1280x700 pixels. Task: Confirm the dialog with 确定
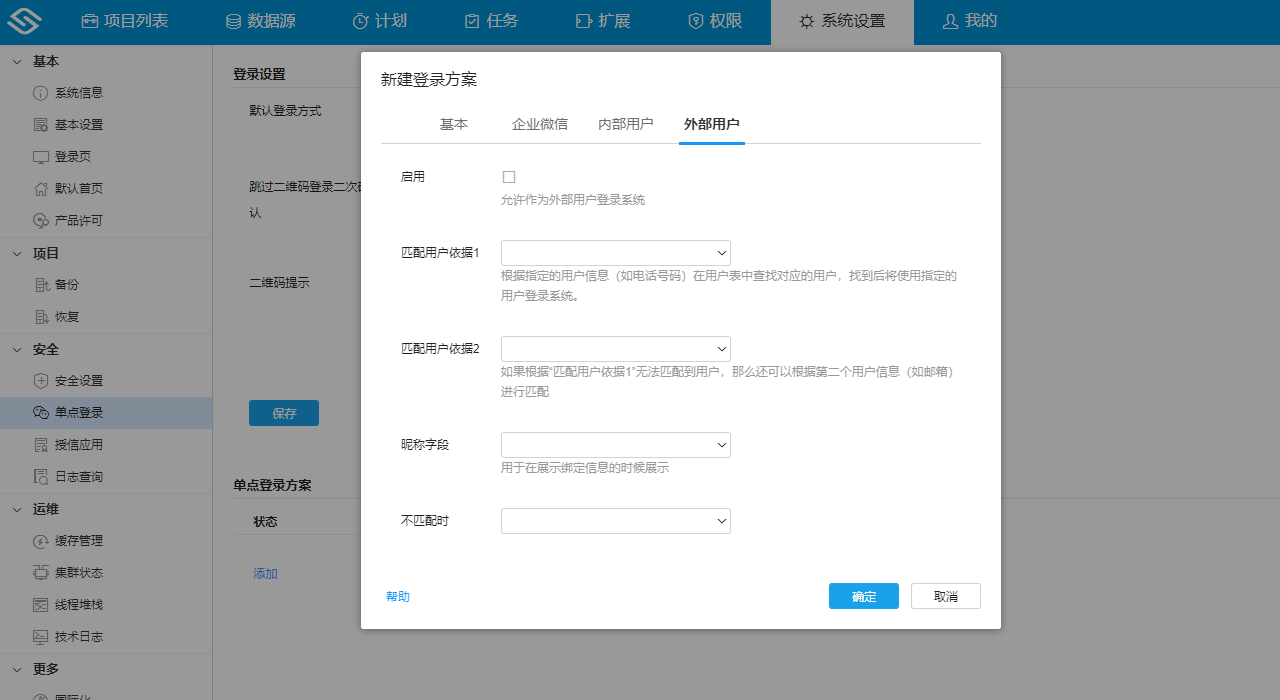point(863,595)
